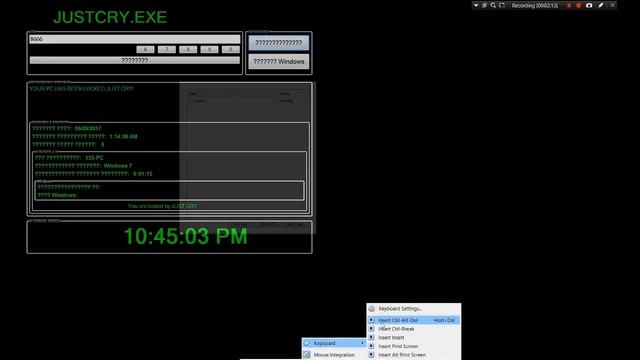
Task: Click the number 8 keypad button
Action: (x=188, y=49)
